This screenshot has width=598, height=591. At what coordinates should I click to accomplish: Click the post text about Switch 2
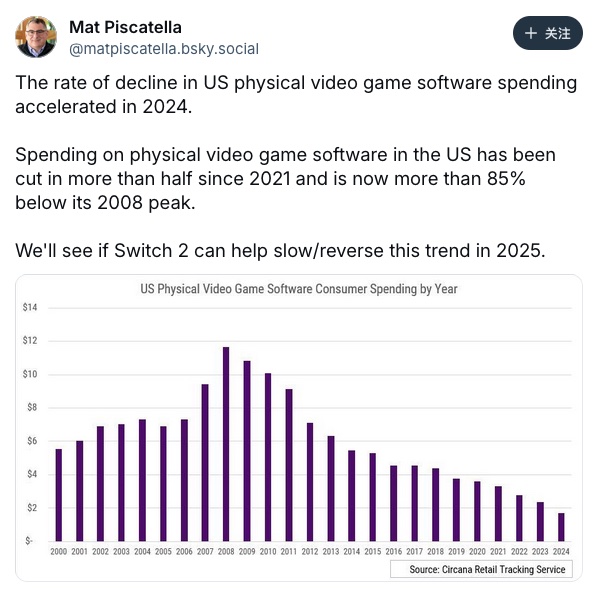coord(280,251)
